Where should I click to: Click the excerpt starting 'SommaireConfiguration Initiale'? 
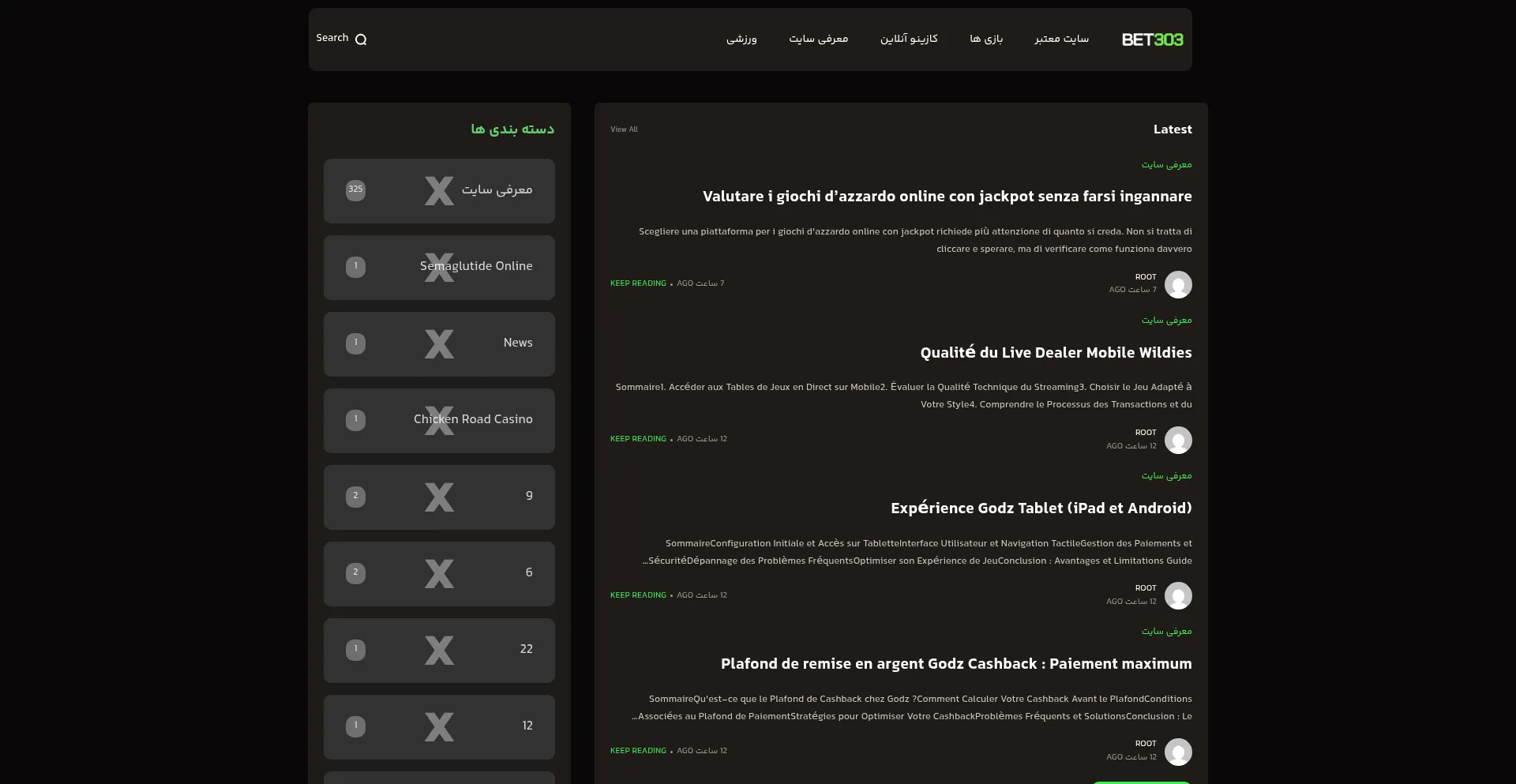(x=917, y=552)
